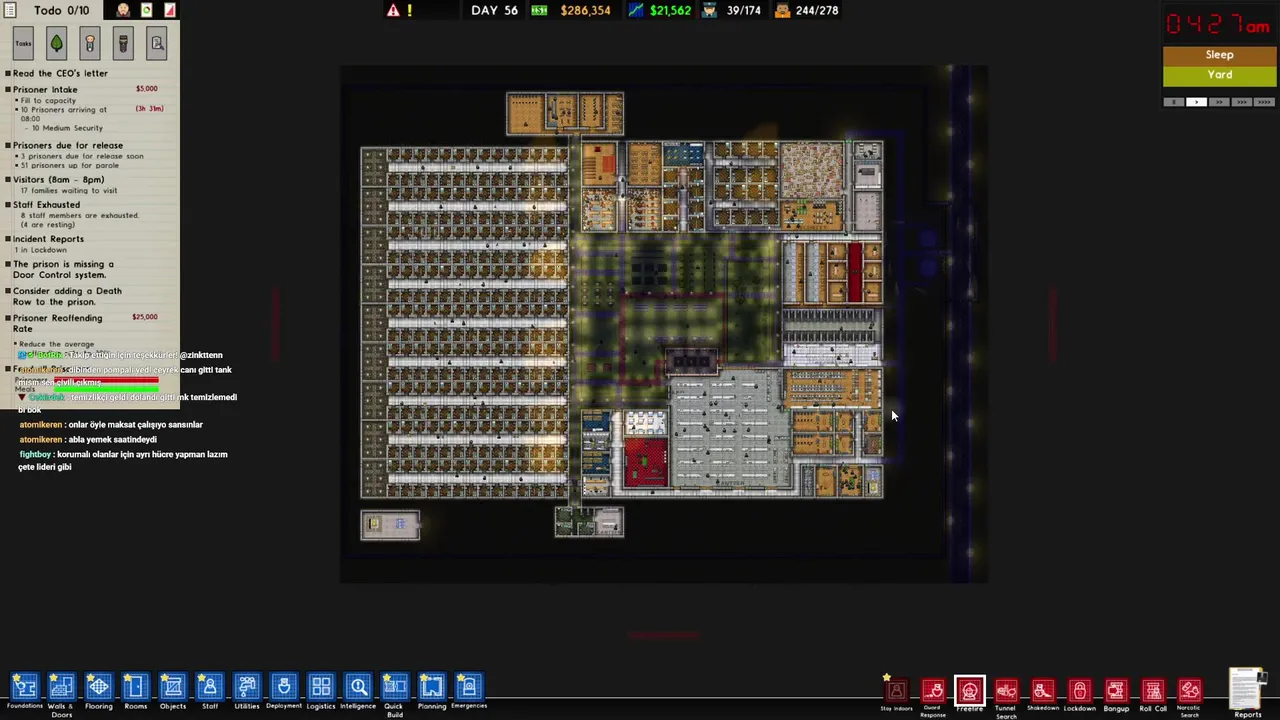Image resolution: width=1280 pixels, height=720 pixels.
Task: Select the prisoner figure tab in Todo
Action: point(89,43)
